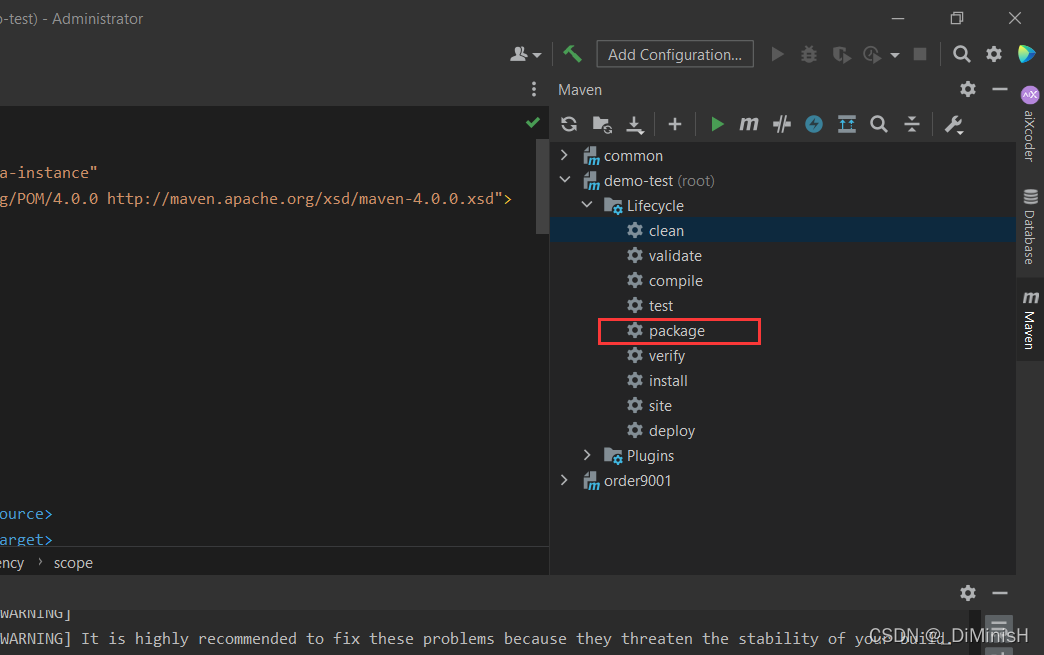1044x655 pixels.
Task: Collapse all Maven tree nodes icon
Action: tap(912, 124)
